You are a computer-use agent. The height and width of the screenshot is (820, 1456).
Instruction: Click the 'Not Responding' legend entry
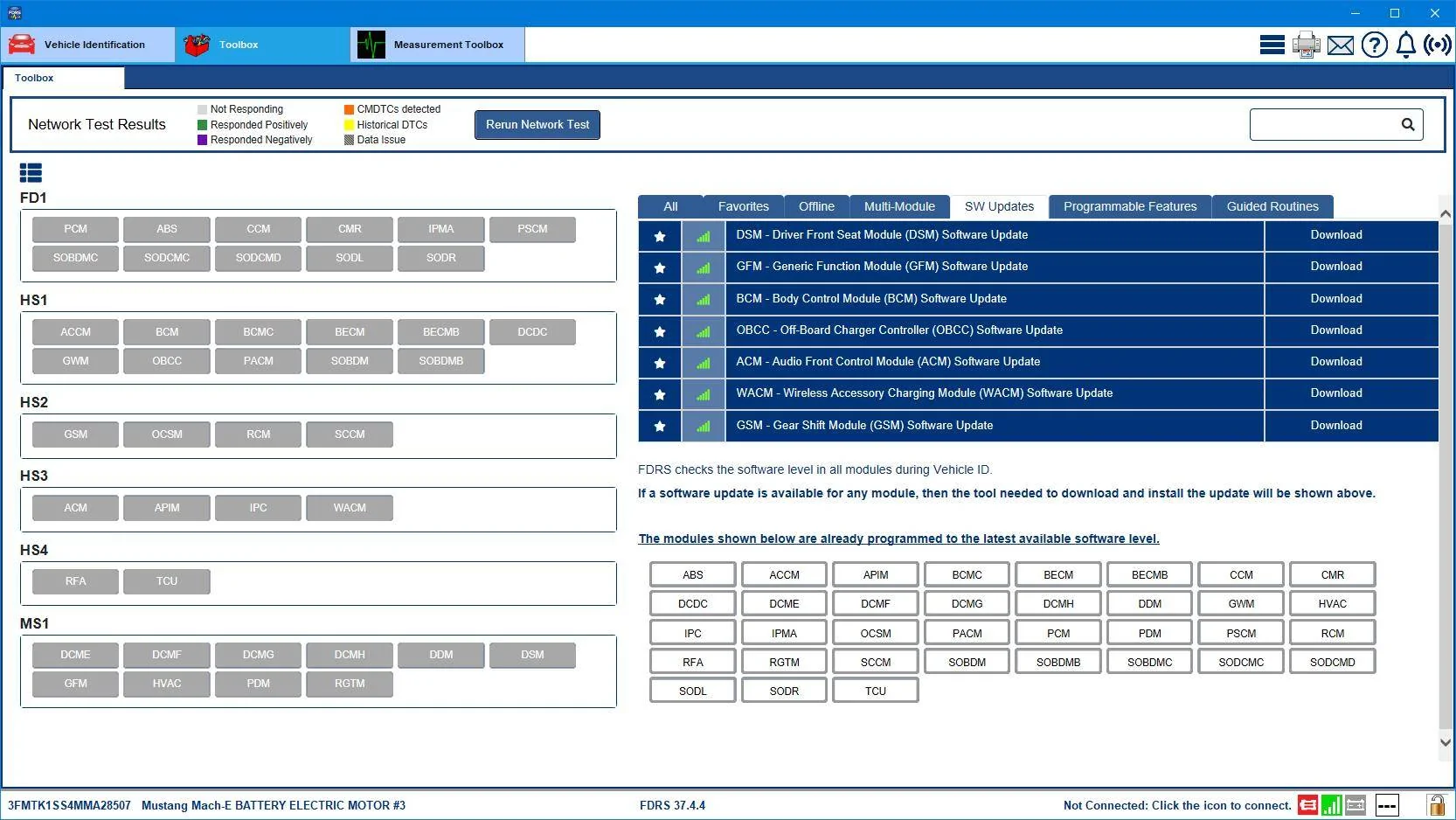coord(240,109)
